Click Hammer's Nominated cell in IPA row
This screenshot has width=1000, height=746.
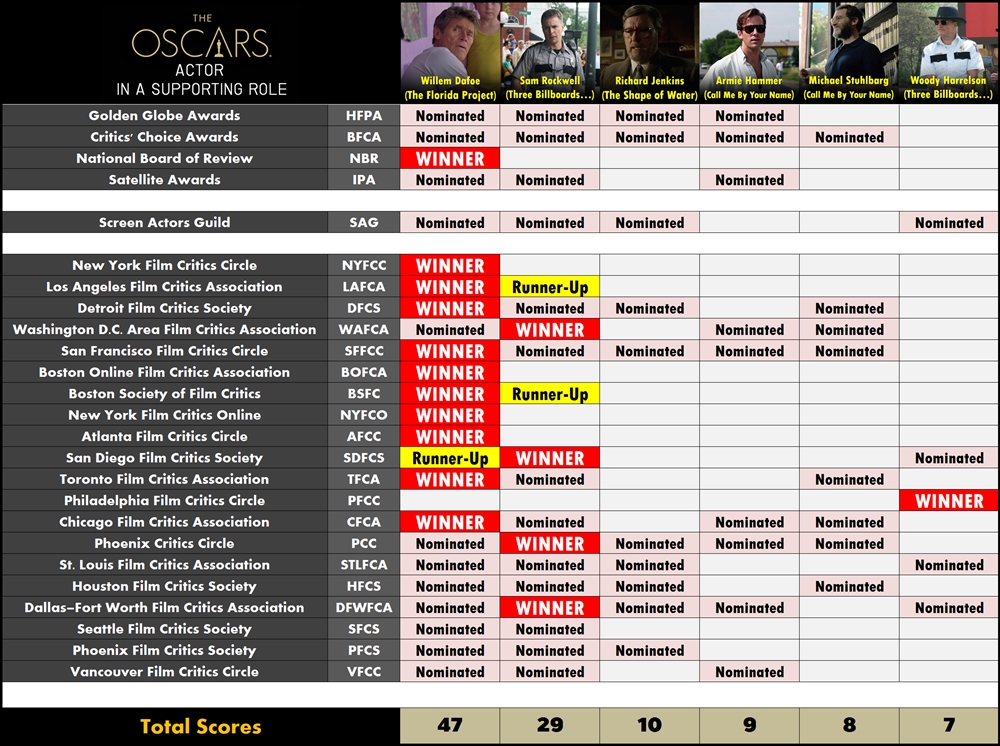(749, 180)
